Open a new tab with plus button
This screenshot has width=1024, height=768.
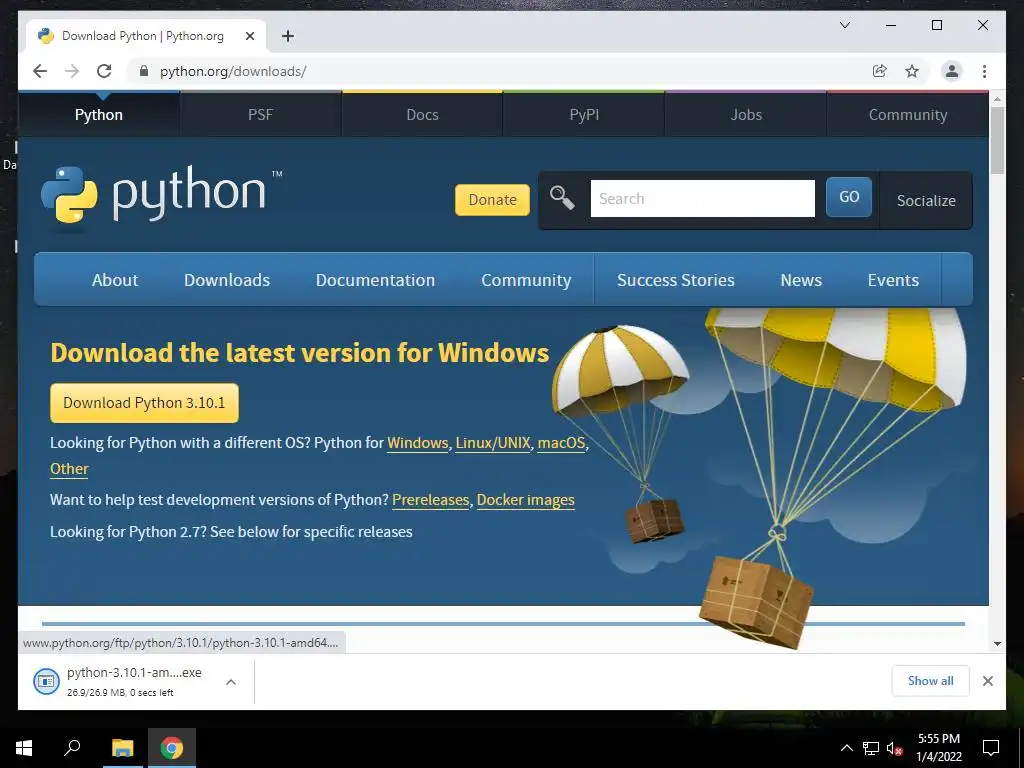coord(287,36)
